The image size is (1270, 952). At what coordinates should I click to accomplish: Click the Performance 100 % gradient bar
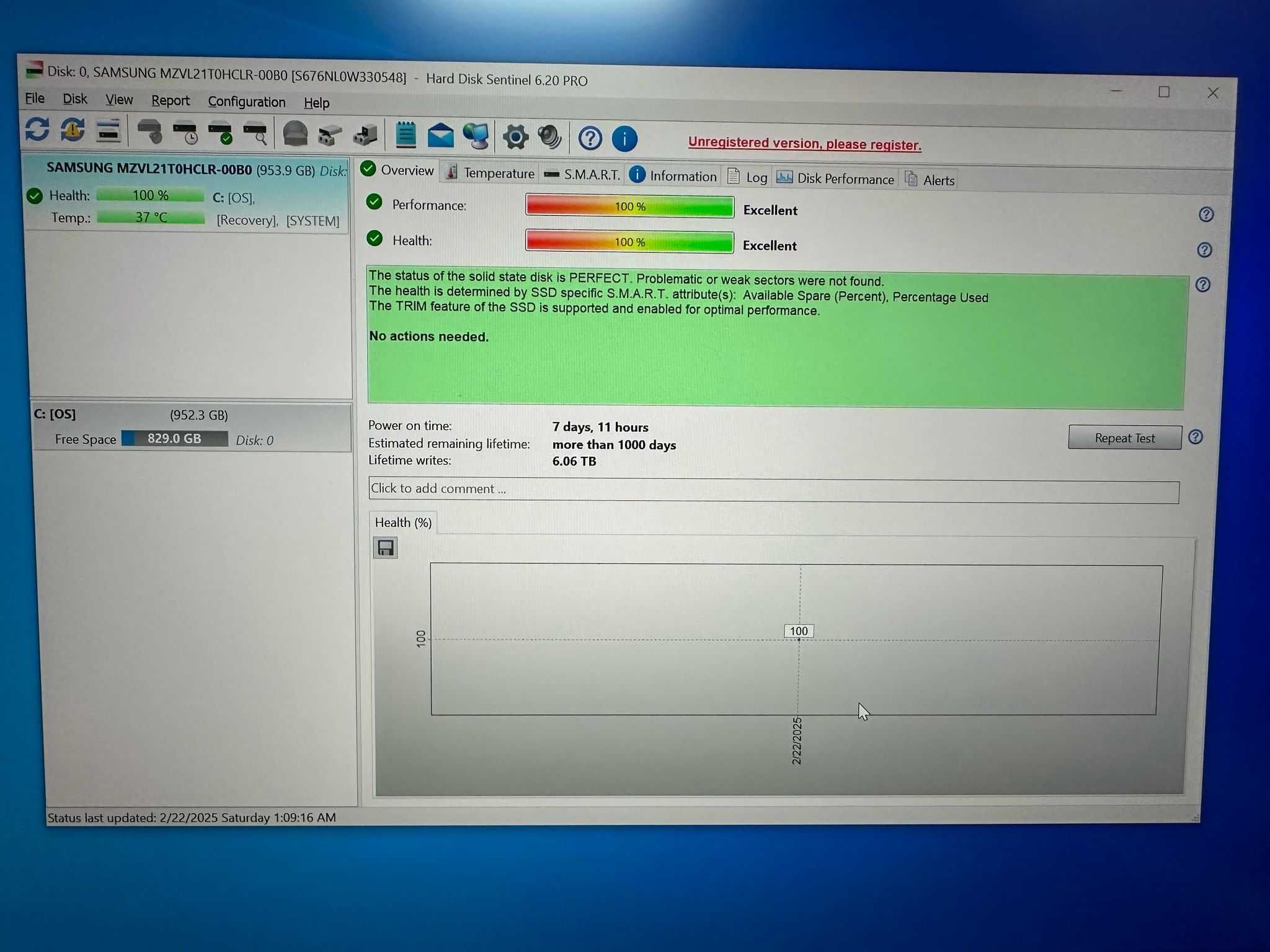pos(629,206)
